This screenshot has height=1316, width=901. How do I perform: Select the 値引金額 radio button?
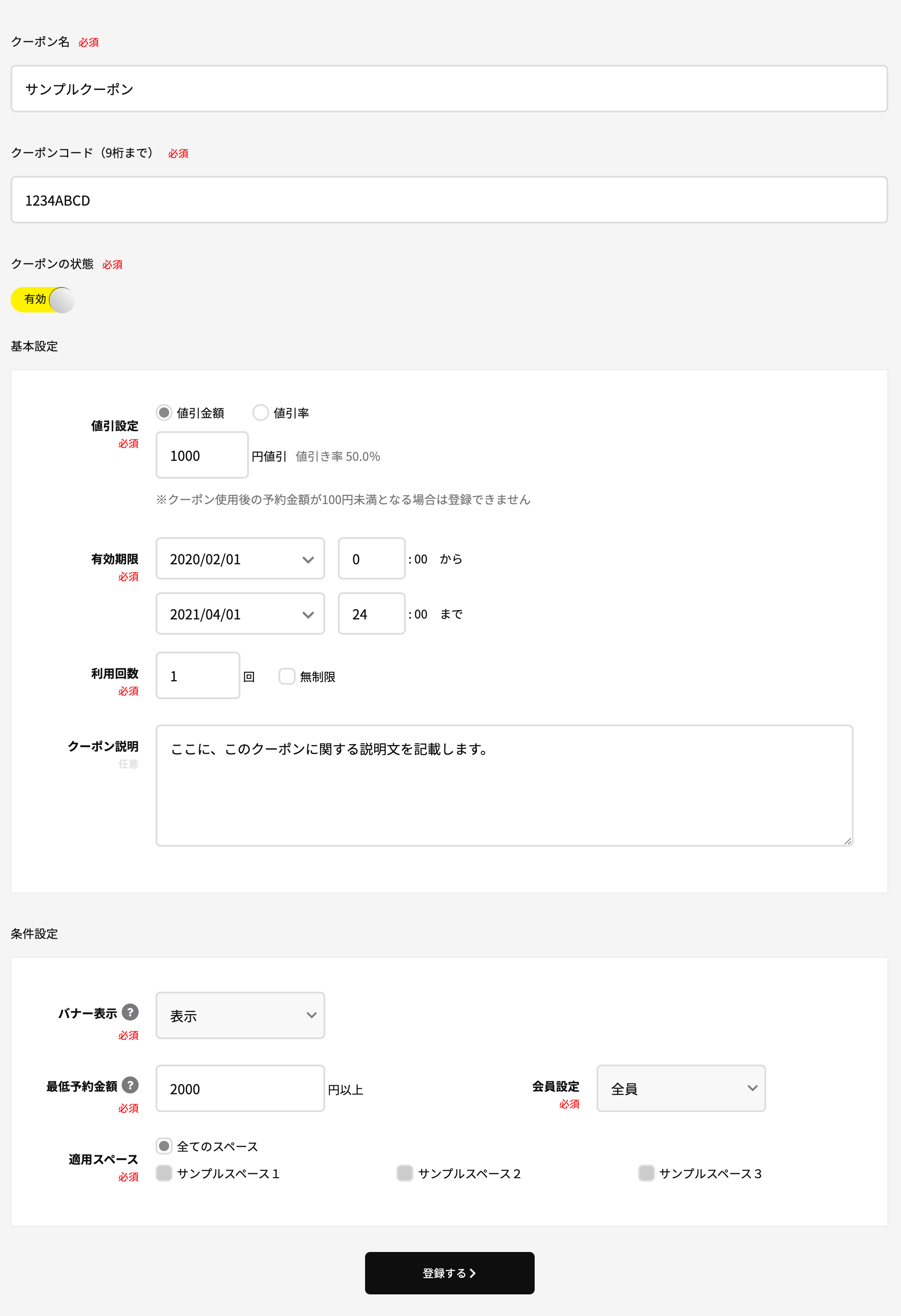coord(164,413)
